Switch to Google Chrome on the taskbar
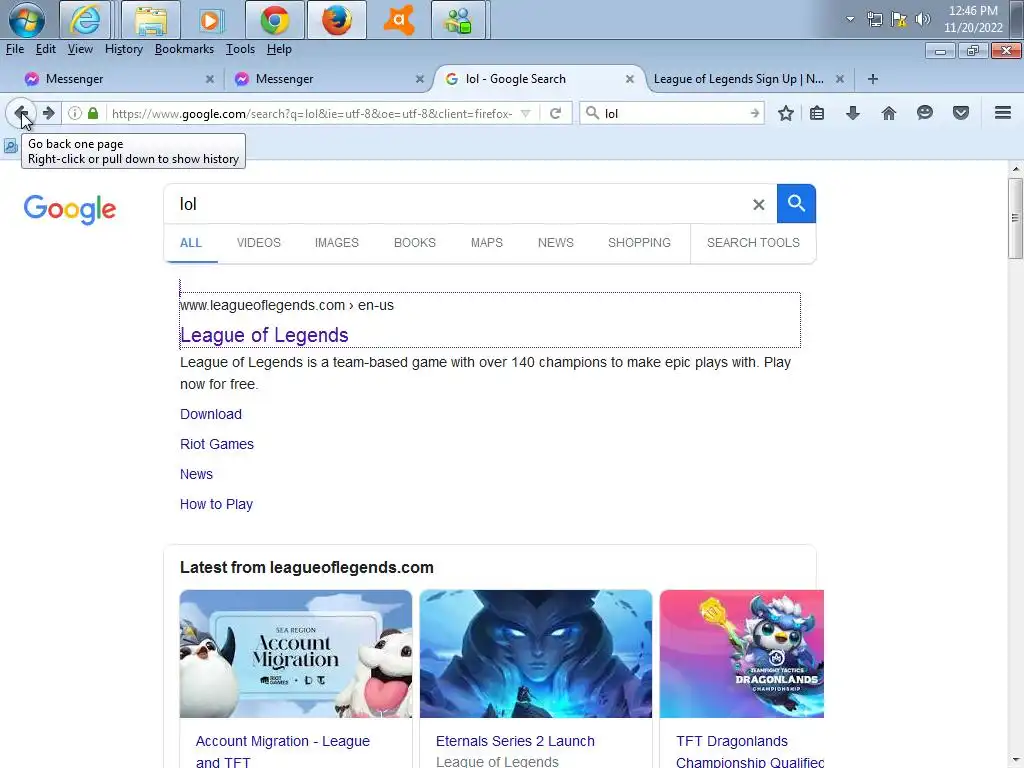Screen dimensions: 1024x768 pos(274,20)
